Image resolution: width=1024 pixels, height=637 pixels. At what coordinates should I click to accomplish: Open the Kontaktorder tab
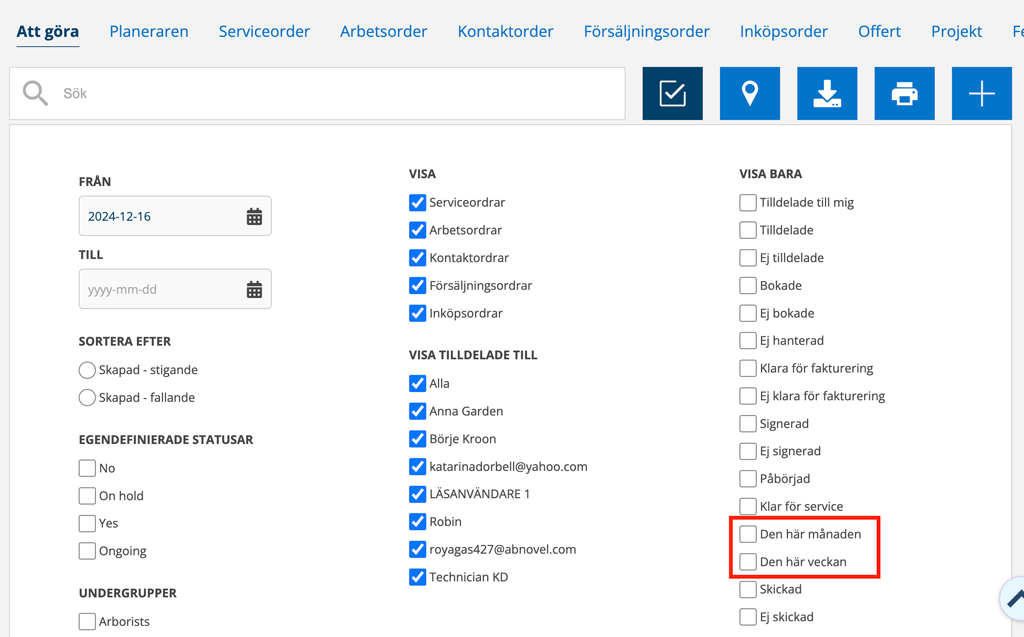pos(505,31)
